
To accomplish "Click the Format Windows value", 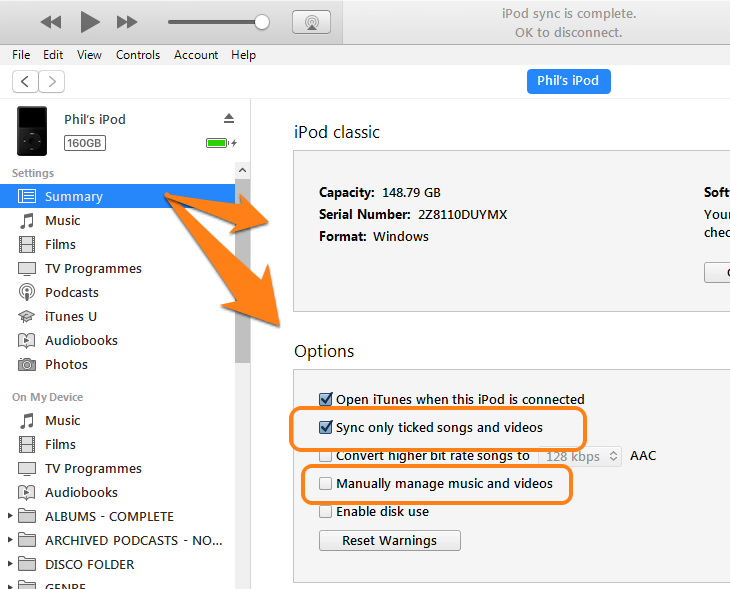I will pyautogui.click(x=400, y=237).
